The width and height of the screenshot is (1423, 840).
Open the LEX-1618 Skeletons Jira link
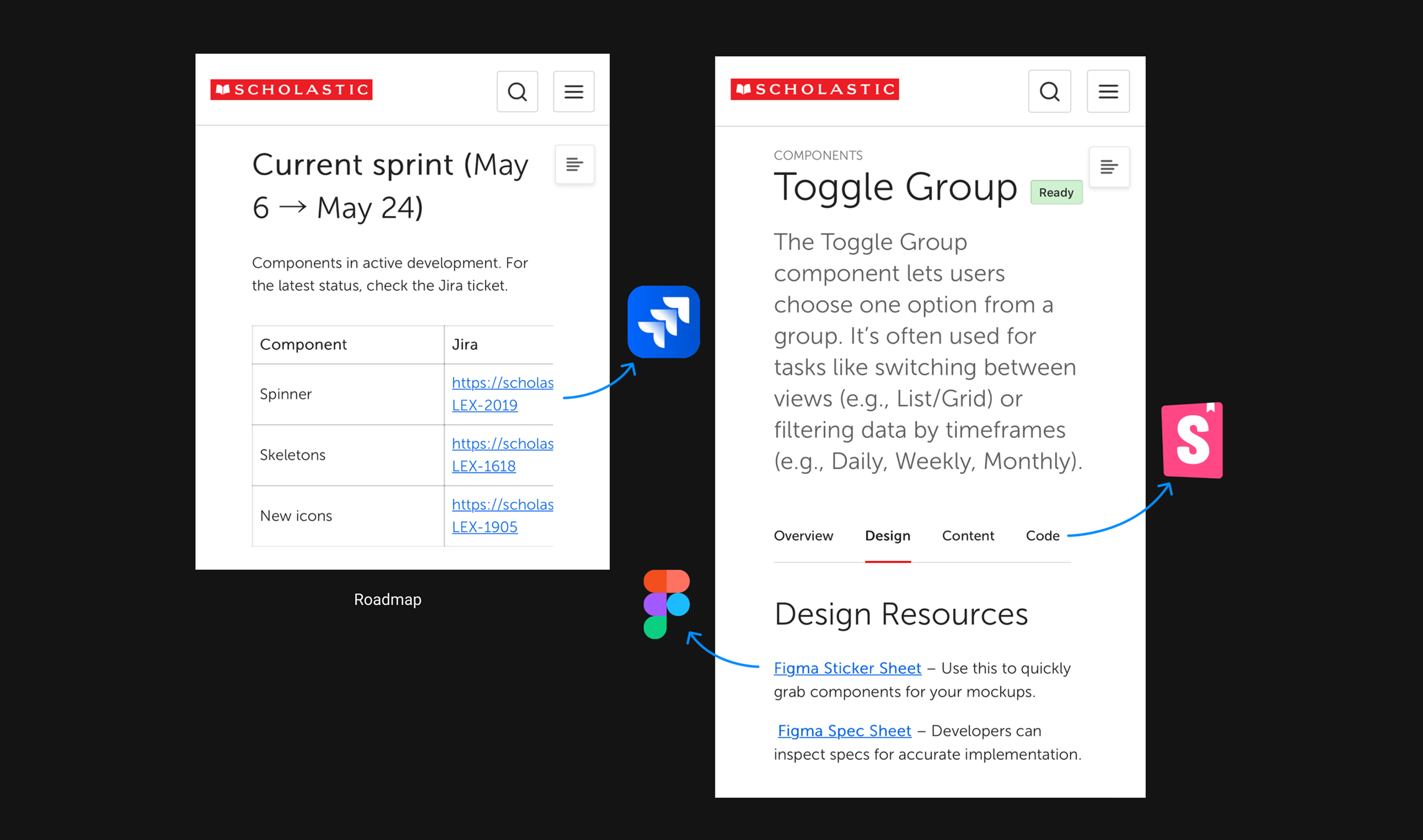483,466
